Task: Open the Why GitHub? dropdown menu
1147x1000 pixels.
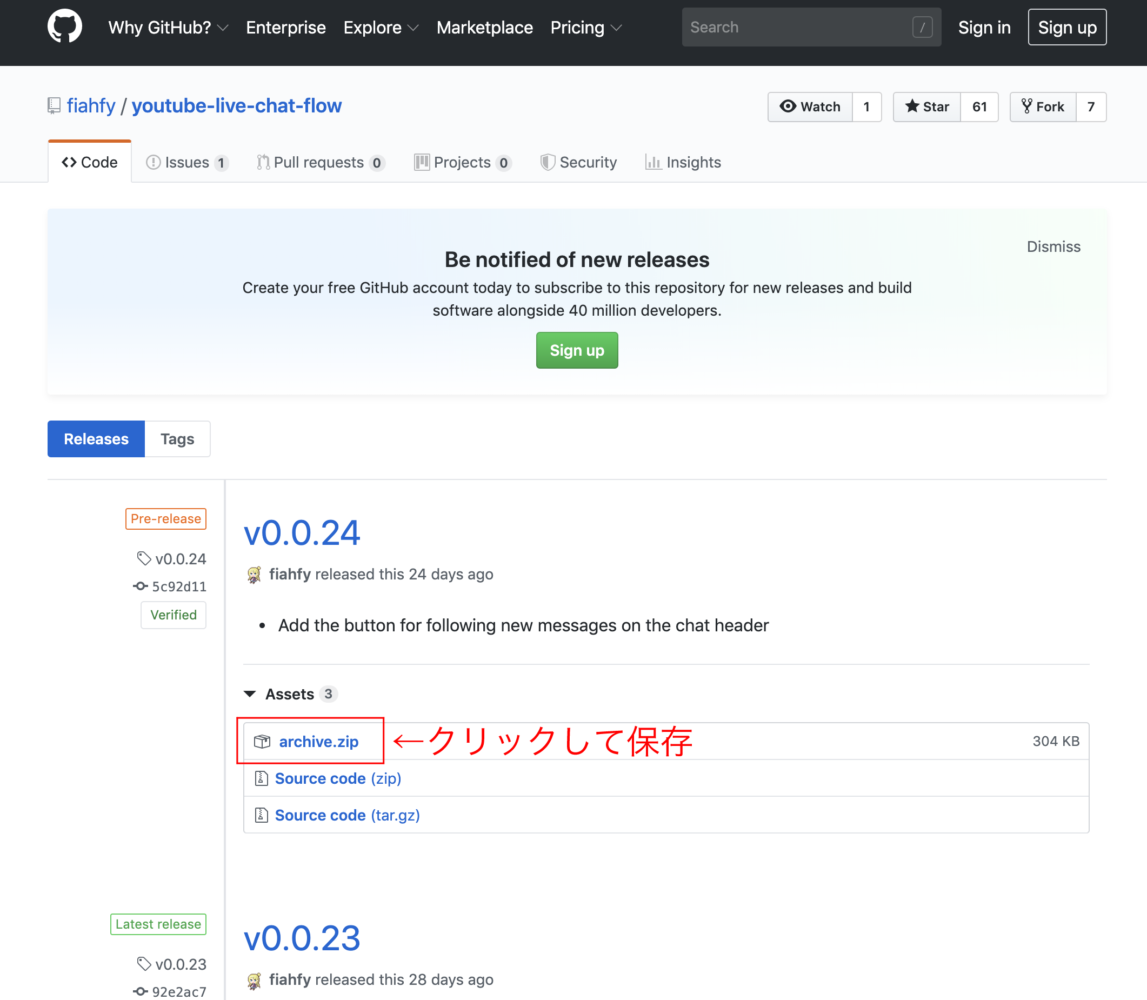Action: (x=168, y=28)
